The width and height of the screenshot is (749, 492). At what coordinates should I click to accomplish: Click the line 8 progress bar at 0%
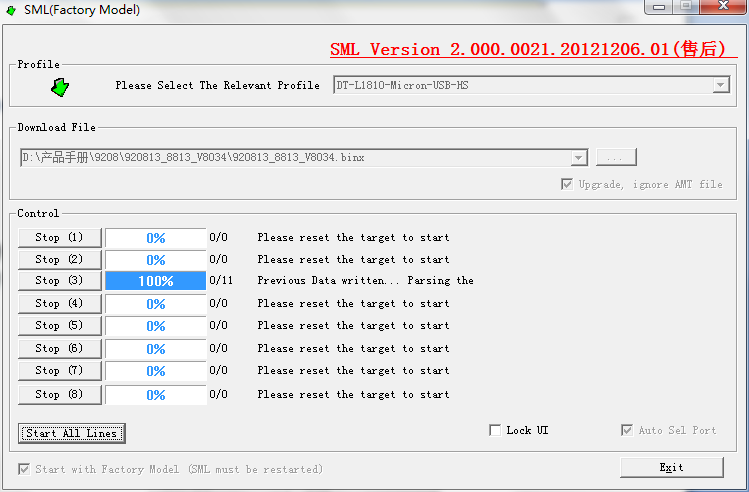tap(156, 395)
